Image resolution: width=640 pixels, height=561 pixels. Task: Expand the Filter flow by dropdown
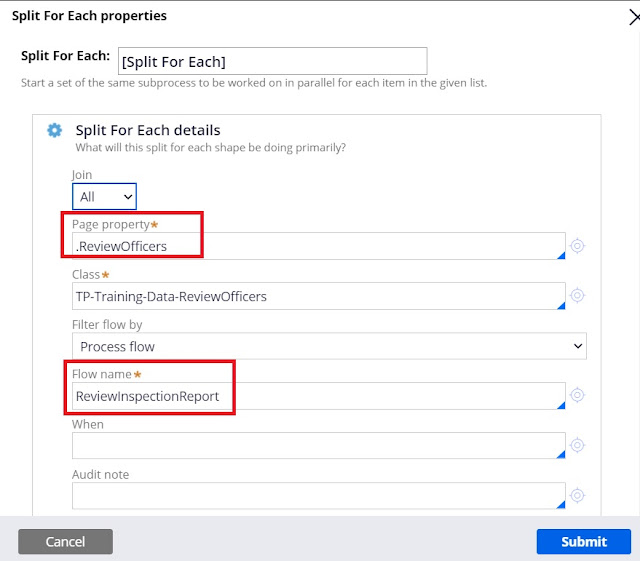329,346
